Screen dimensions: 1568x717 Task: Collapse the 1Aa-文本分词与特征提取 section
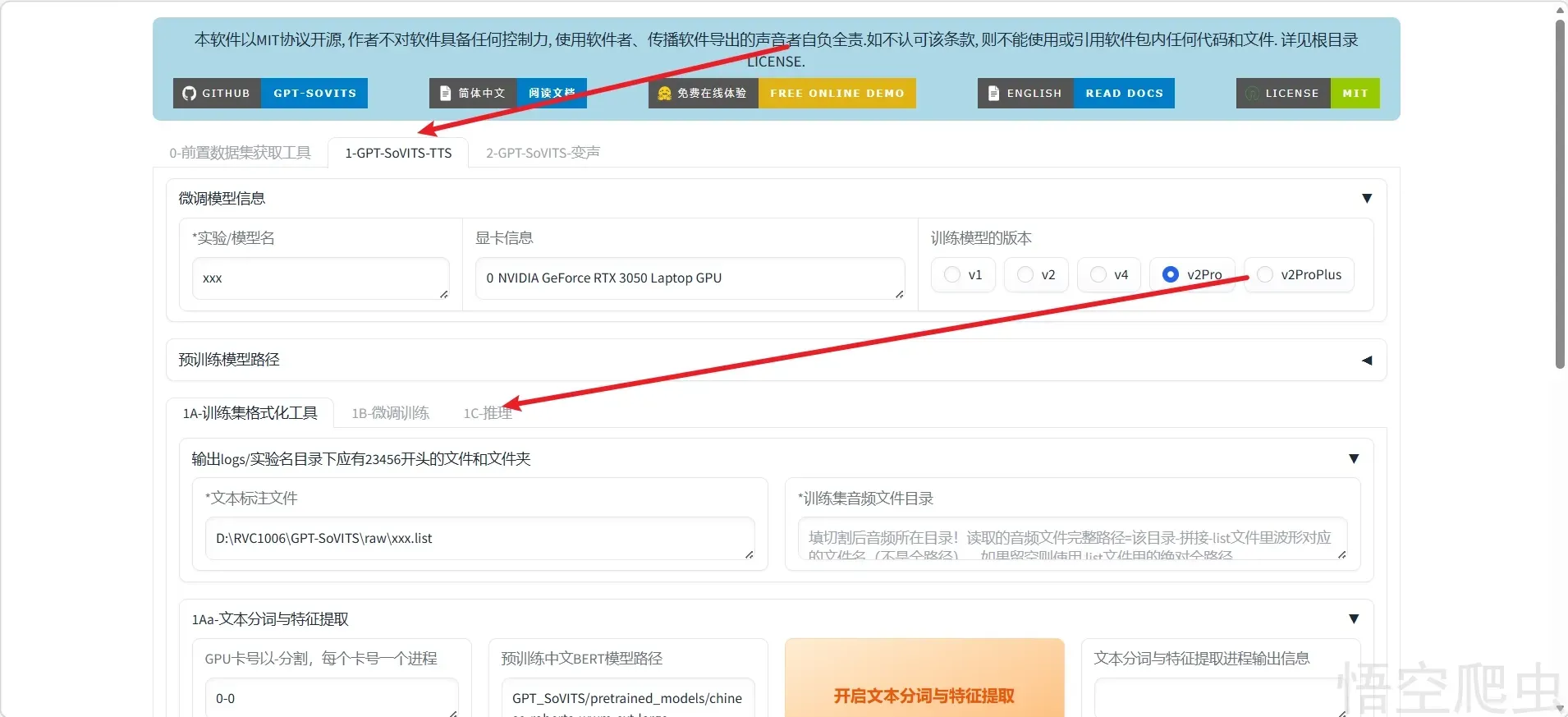click(x=1354, y=619)
